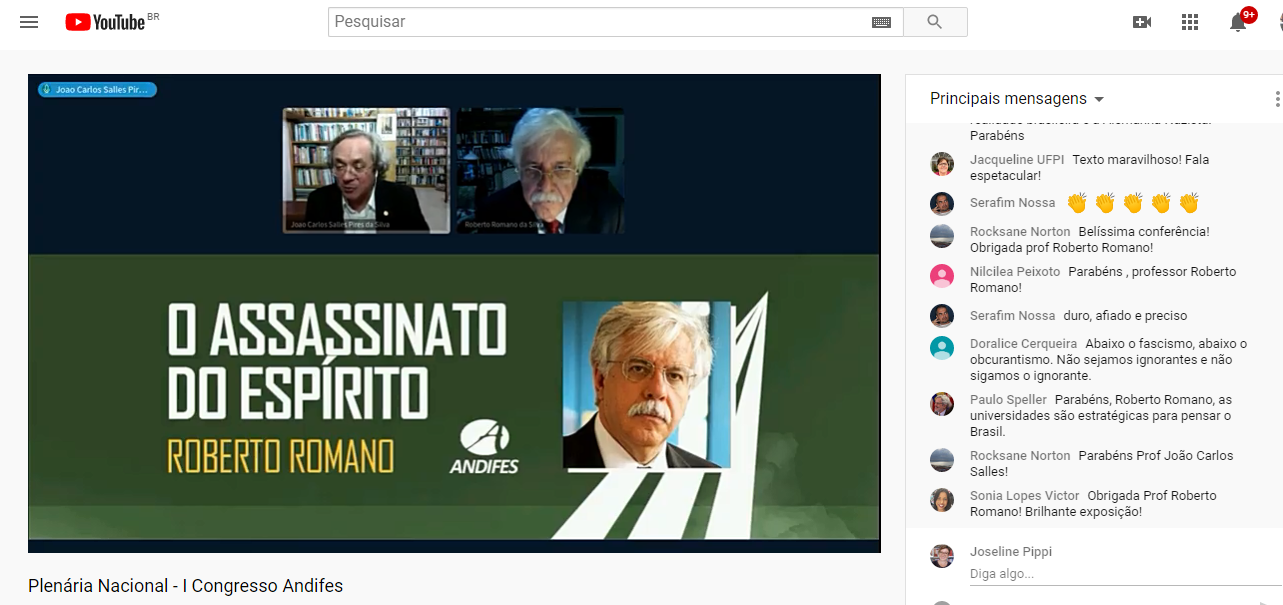The width and height of the screenshot is (1283, 605).
Task: Click the message 'duro, afiado e preciso'
Action: [1126, 316]
